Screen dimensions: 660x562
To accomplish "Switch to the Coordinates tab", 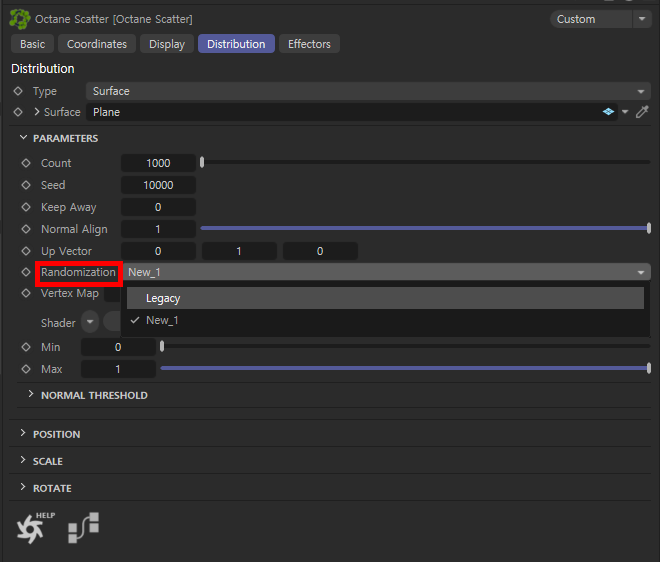I will coord(97,44).
